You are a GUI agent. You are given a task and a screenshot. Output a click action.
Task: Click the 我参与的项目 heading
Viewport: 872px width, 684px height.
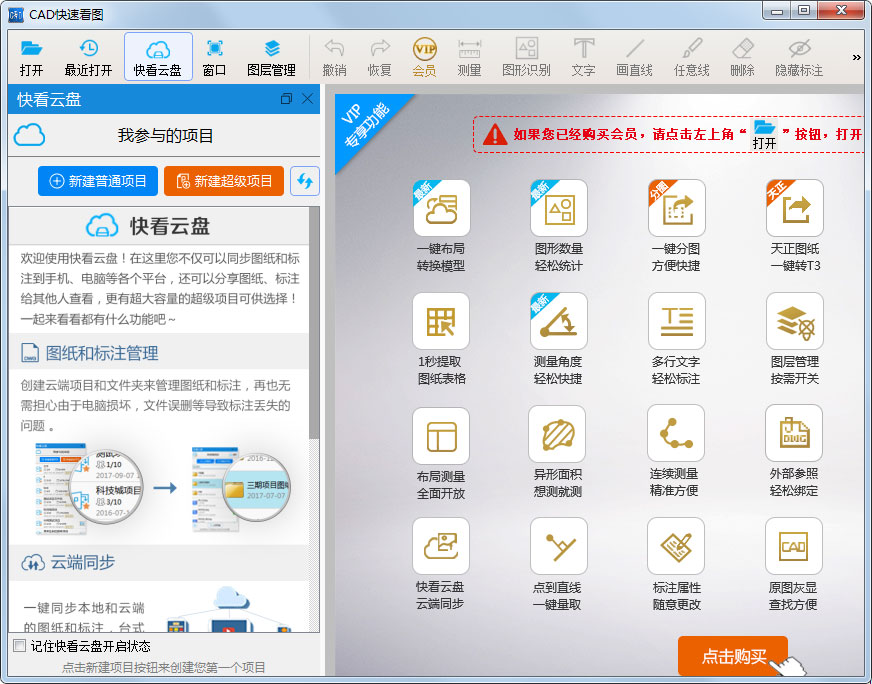point(165,135)
